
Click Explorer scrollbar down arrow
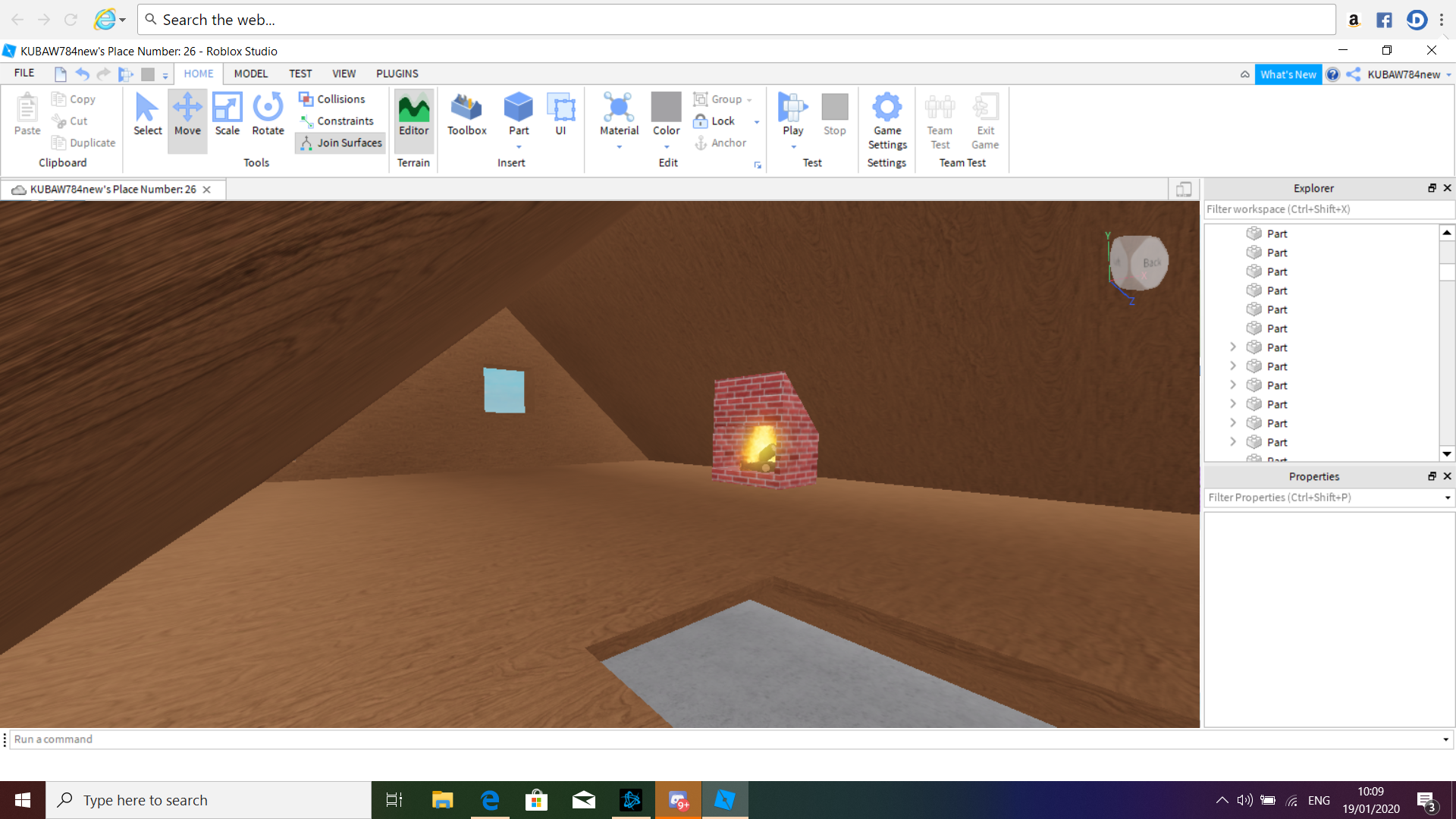point(1447,453)
